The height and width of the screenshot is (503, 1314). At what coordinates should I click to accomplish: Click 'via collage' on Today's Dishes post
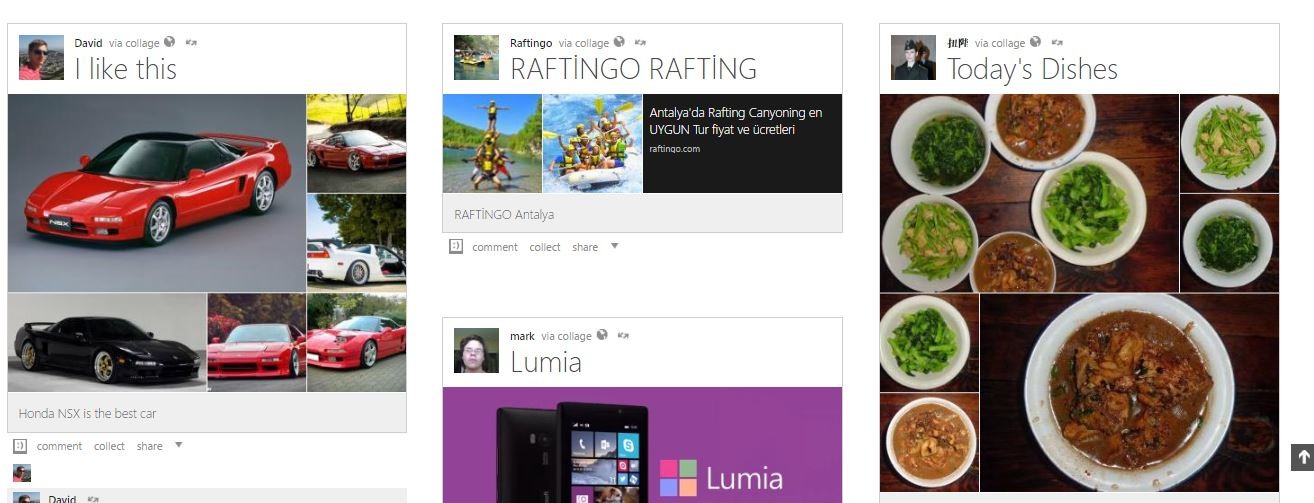pos(1000,43)
